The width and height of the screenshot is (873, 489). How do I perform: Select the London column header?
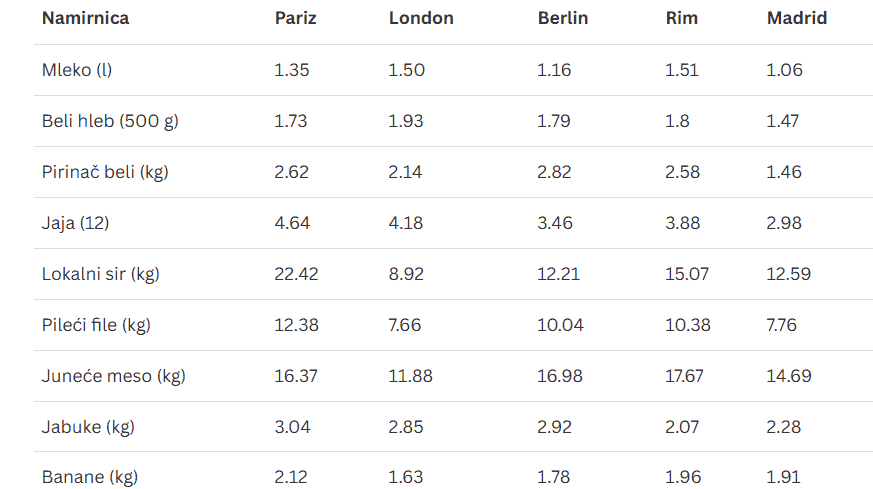click(x=421, y=18)
